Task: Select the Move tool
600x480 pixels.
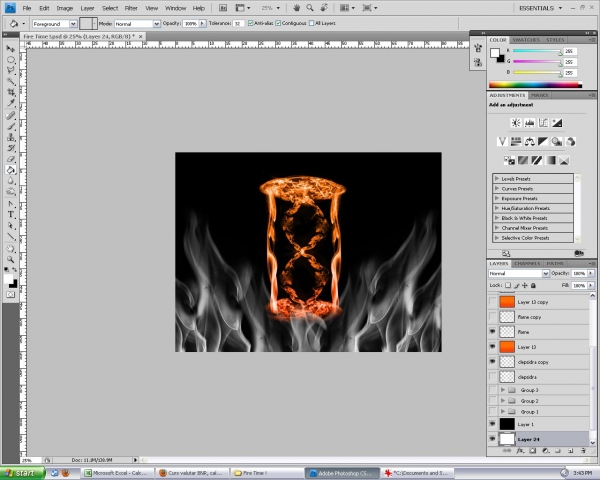Action: (10, 49)
